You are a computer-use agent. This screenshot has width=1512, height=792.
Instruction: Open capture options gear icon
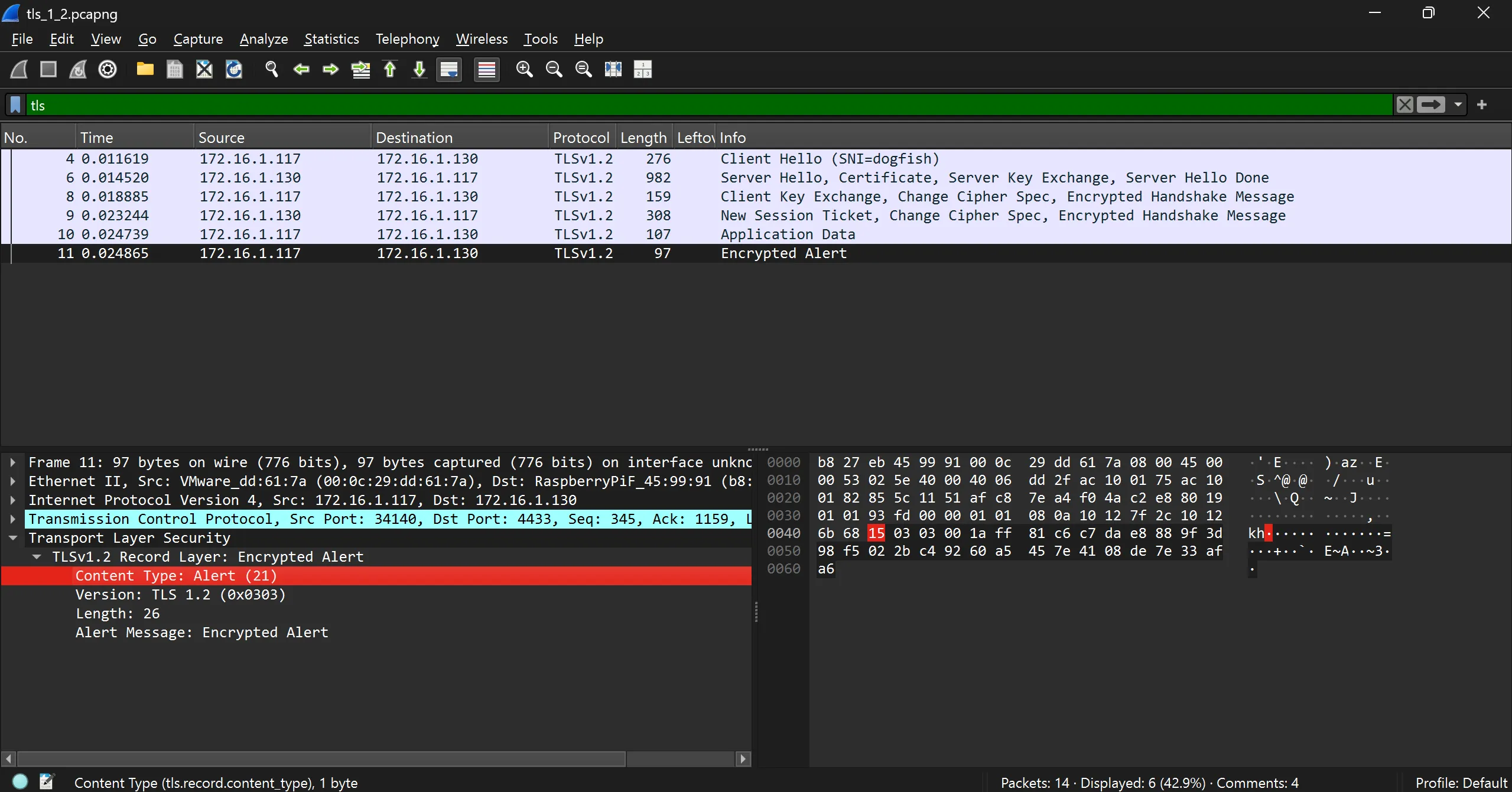click(x=108, y=69)
